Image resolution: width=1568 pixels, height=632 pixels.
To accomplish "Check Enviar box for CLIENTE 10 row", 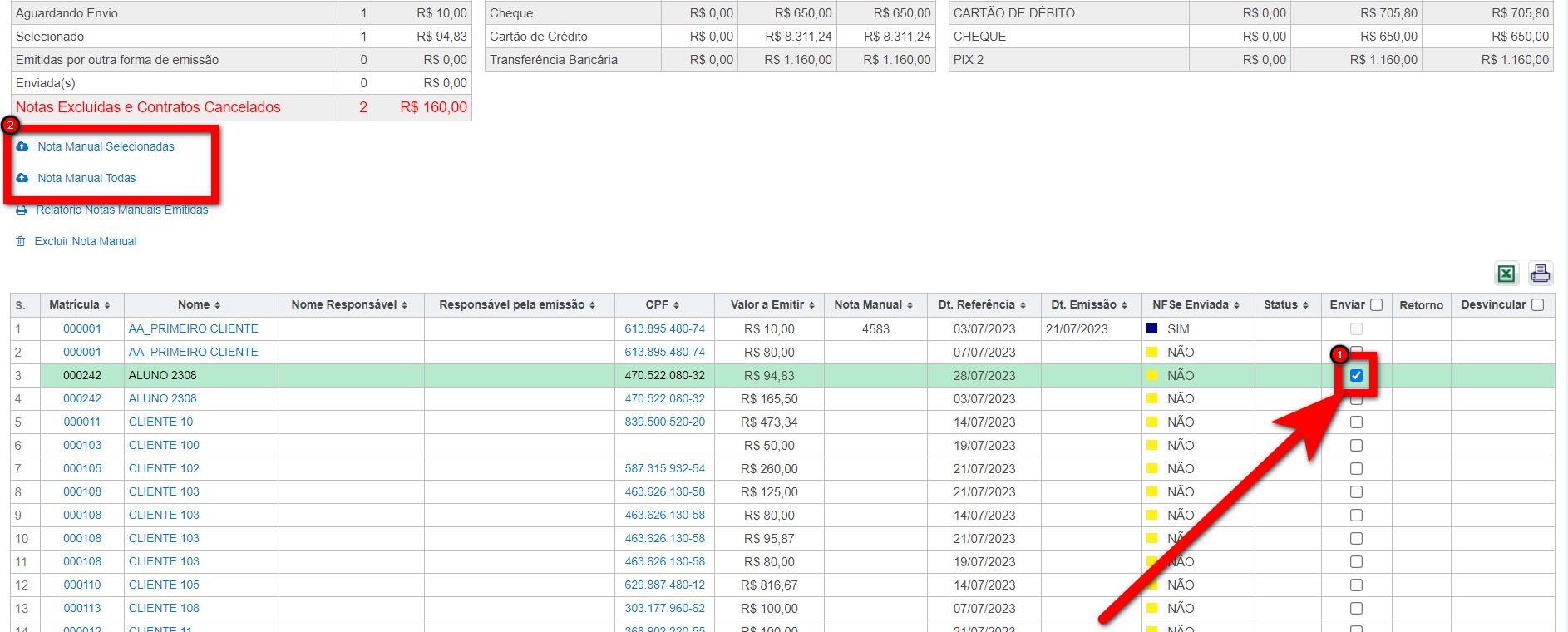I will (x=1356, y=422).
